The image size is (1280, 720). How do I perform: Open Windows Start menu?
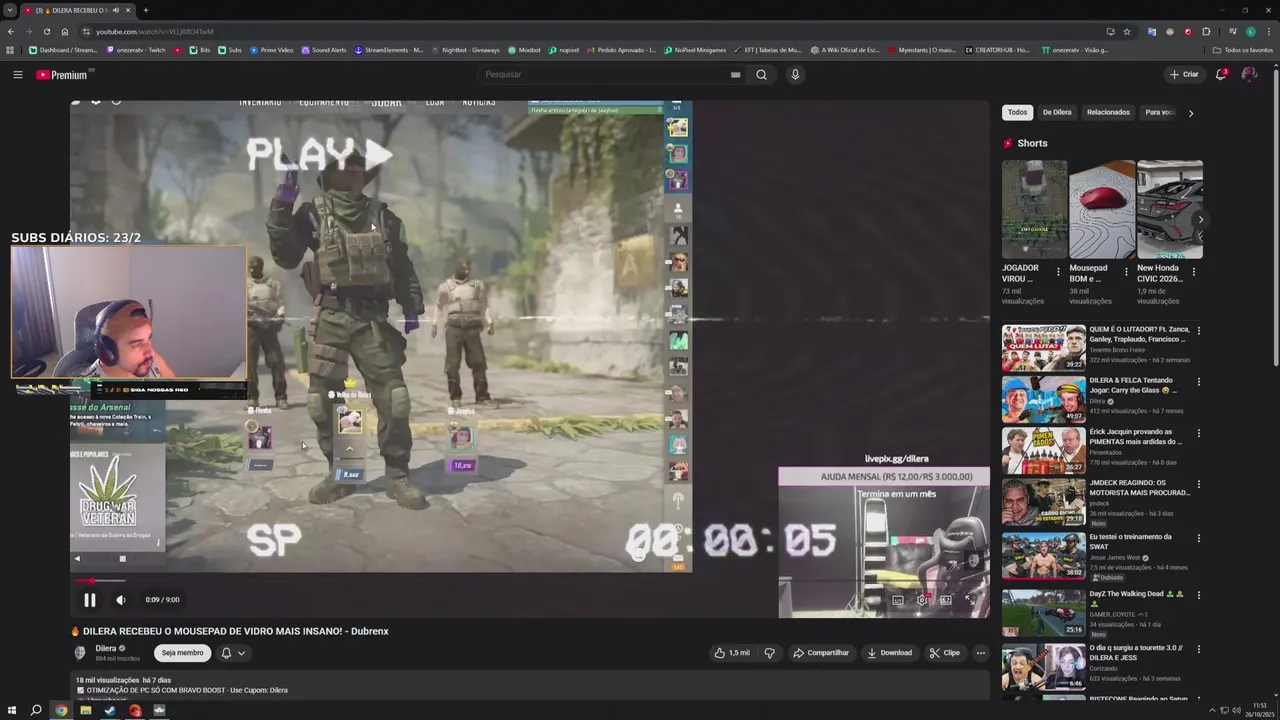[x=11, y=711]
